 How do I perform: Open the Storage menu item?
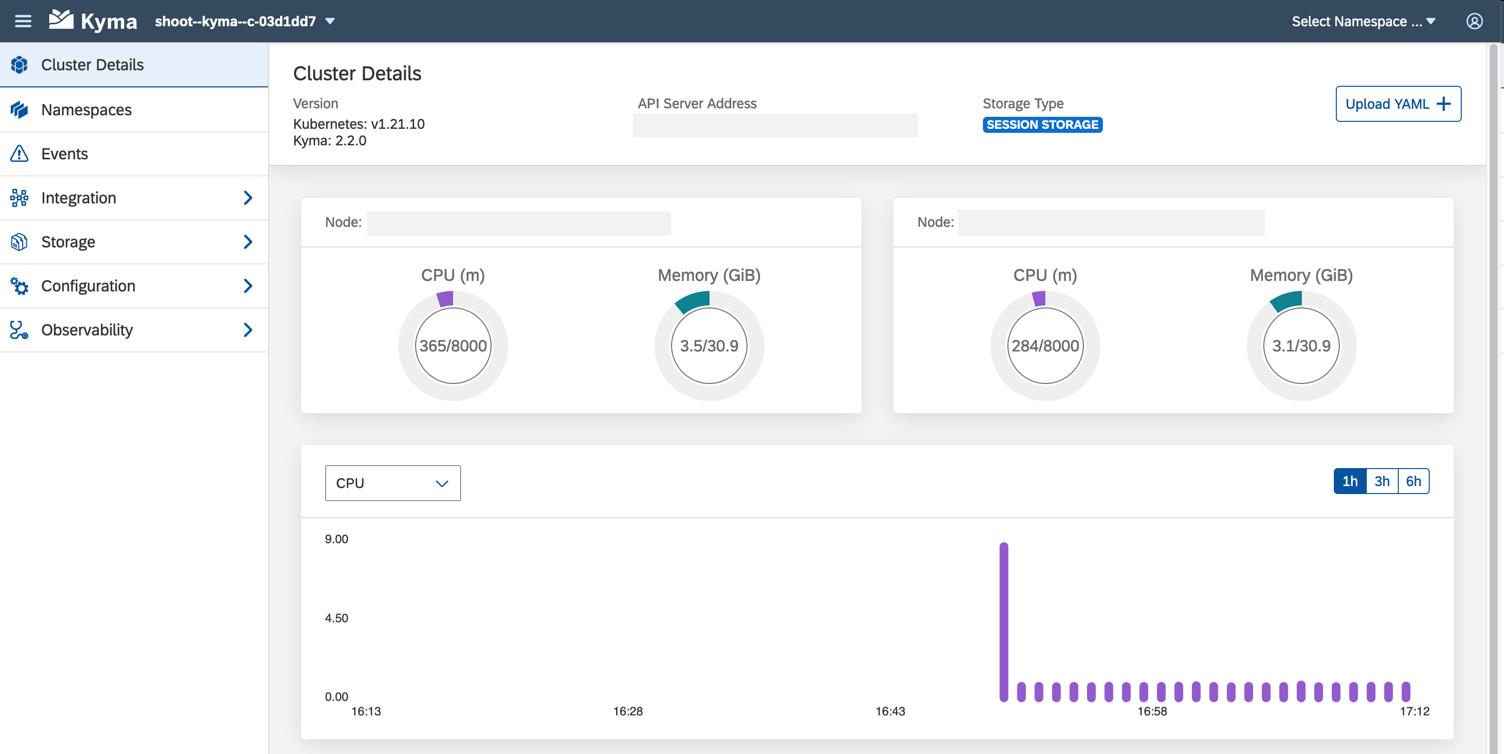[134, 242]
